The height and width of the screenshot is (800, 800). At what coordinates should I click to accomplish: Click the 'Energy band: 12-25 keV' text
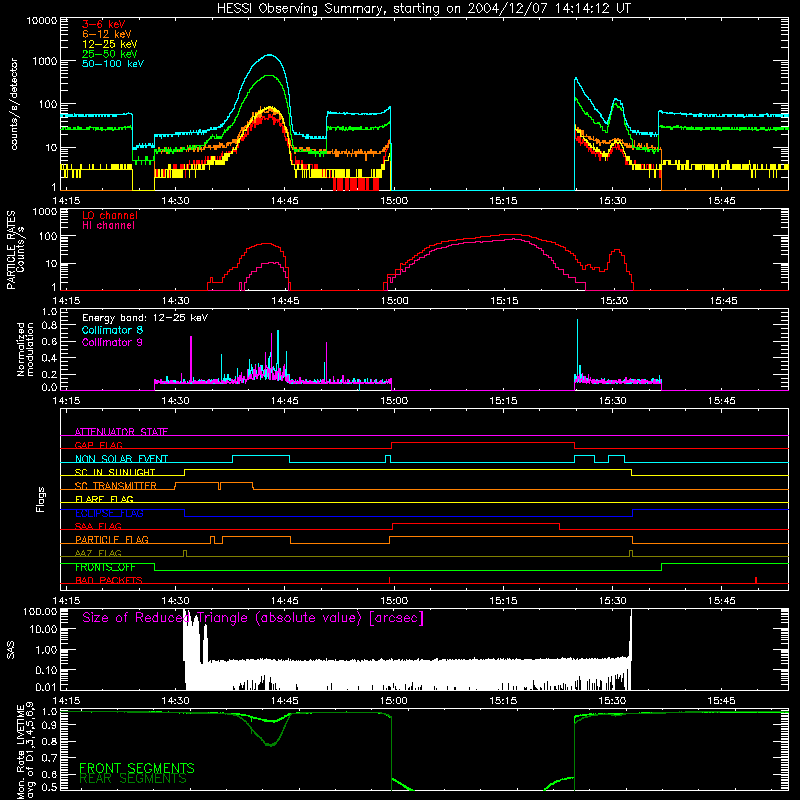(x=145, y=318)
